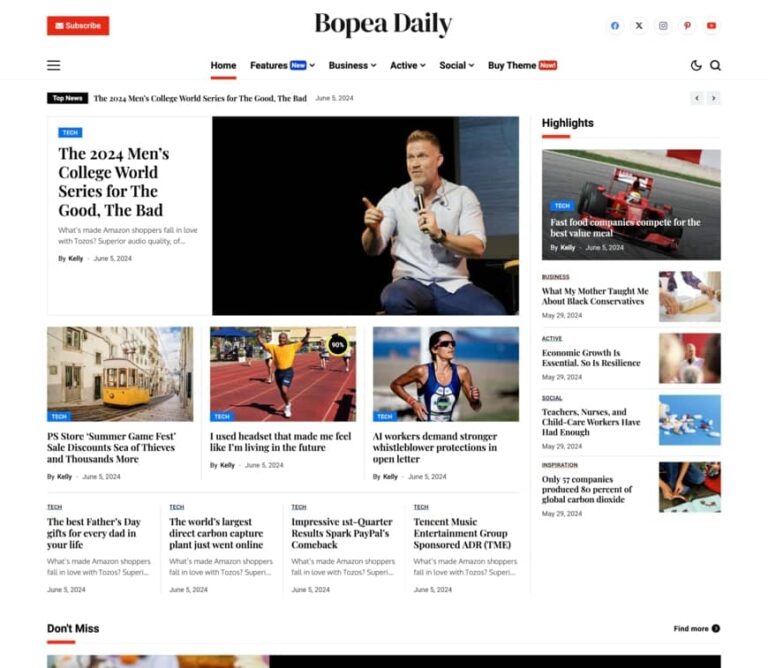Viewport: 768px width, 668px height.
Task: Show next Top News headline arrow
Action: (x=713, y=98)
